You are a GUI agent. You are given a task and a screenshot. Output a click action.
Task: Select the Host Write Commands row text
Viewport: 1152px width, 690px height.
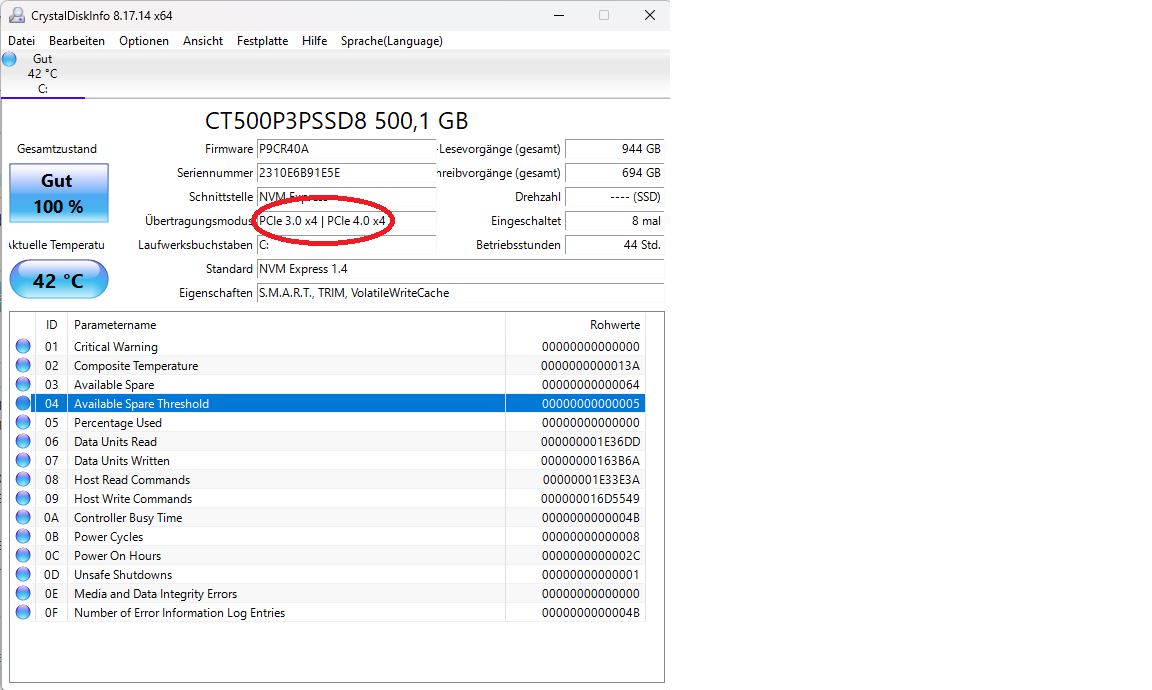tap(133, 499)
